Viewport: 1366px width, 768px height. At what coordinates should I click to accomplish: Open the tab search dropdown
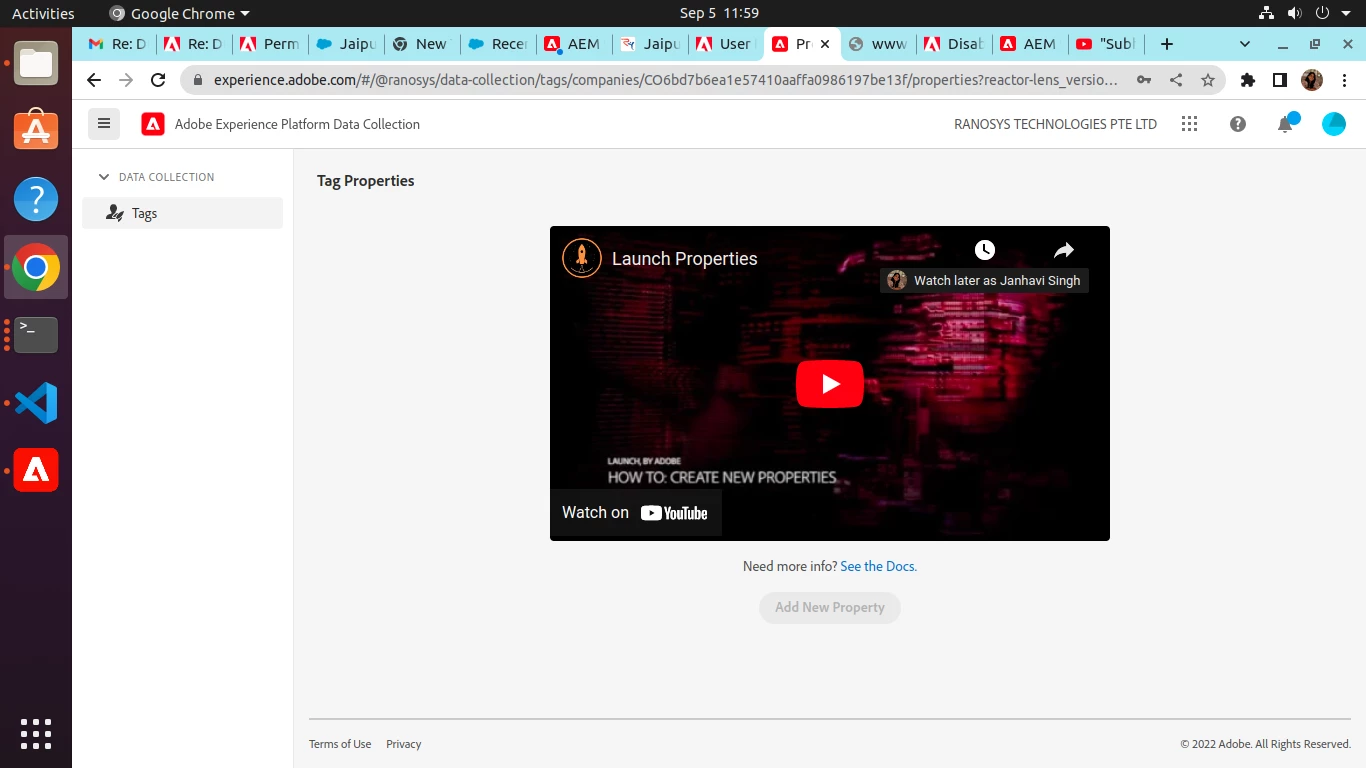coord(1245,44)
